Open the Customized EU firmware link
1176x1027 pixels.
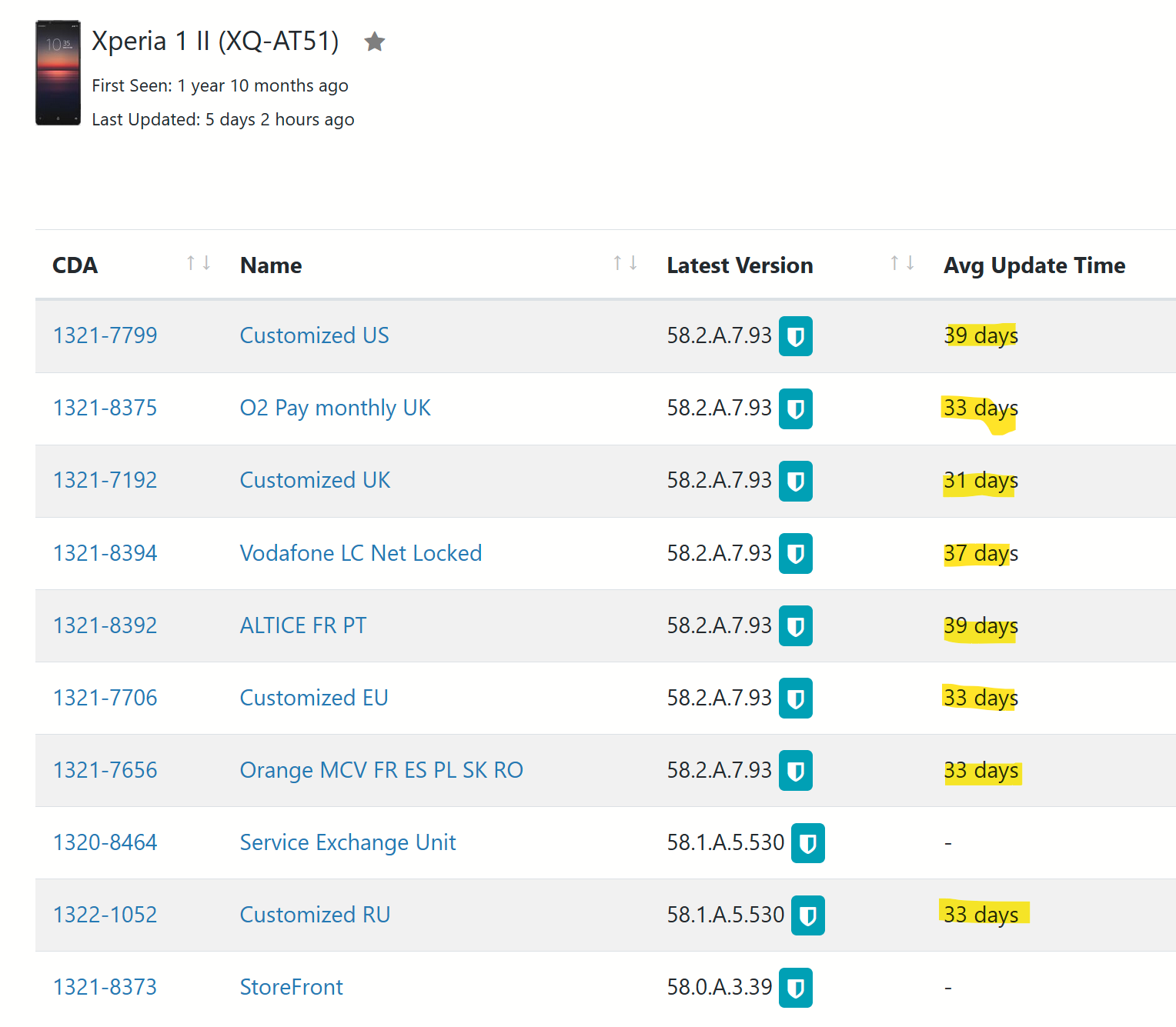click(x=313, y=698)
